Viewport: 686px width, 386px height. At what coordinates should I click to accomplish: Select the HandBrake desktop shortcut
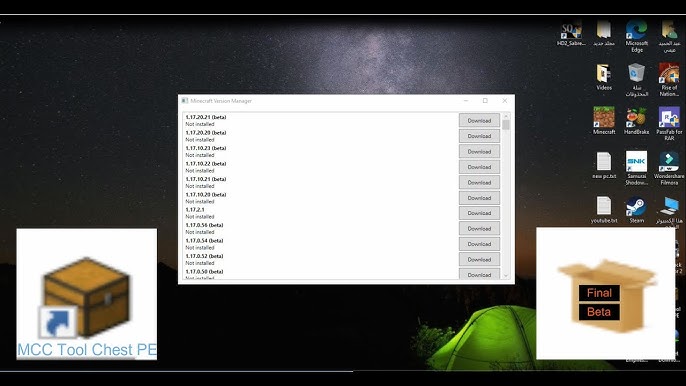(637, 121)
